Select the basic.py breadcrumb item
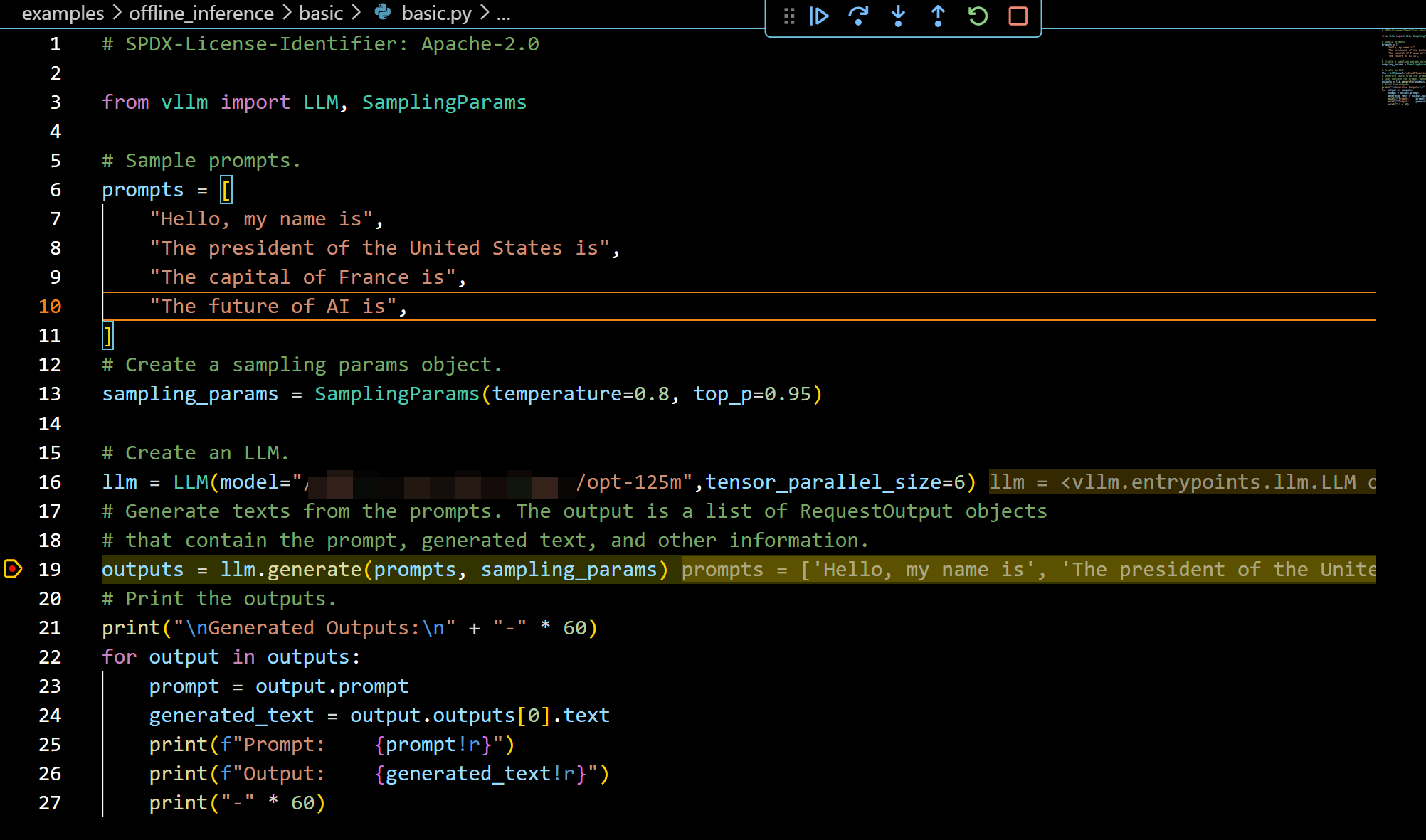The height and width of the screenshot is (840, 1426). pyautogui.click(x=436, y=13)
